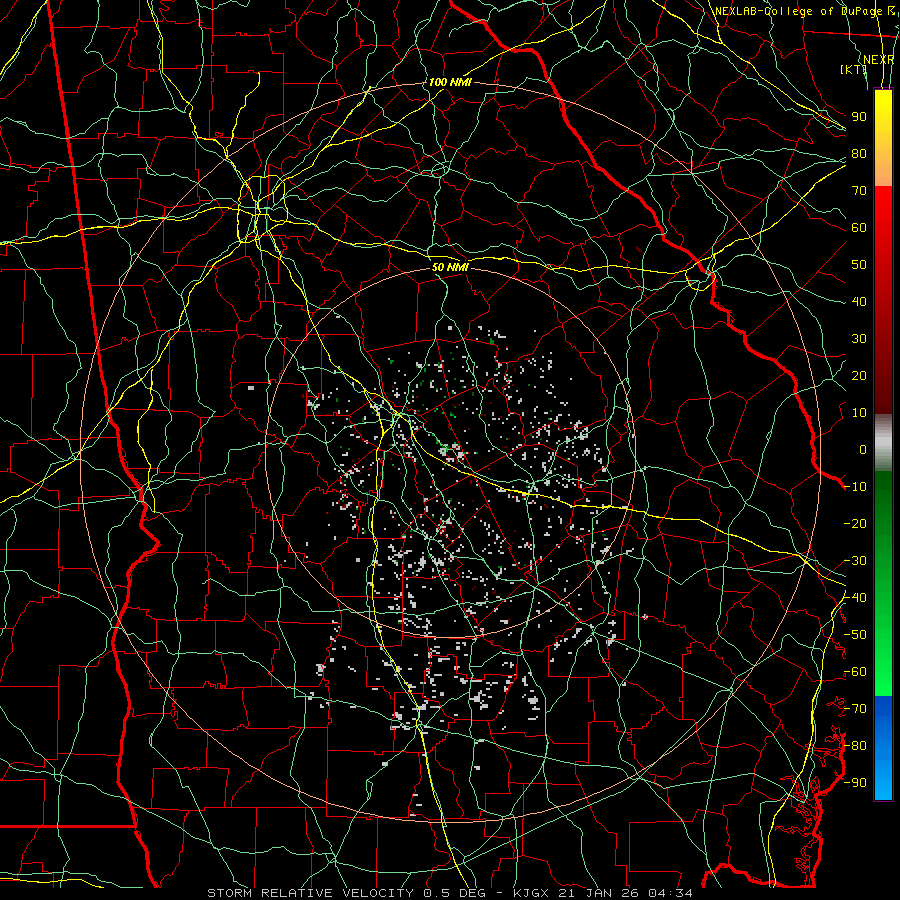The image size is (900, 900).
Task: Click the positive 50 knot scale label
Action: pos(859,265)
